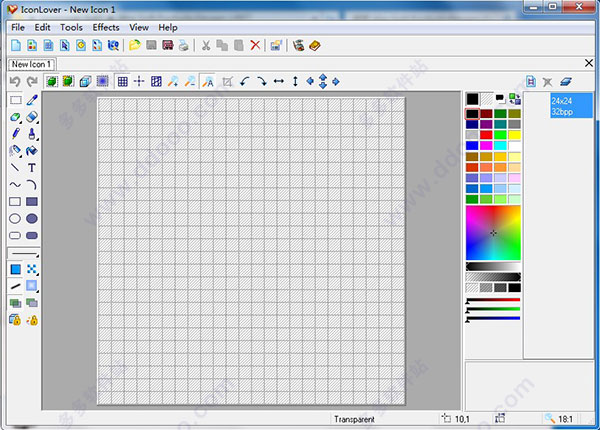Image resolution: width=600 pixels, height=430 pixels.
Task: Select the straight Line tool
Action: [x=15, y=168]
